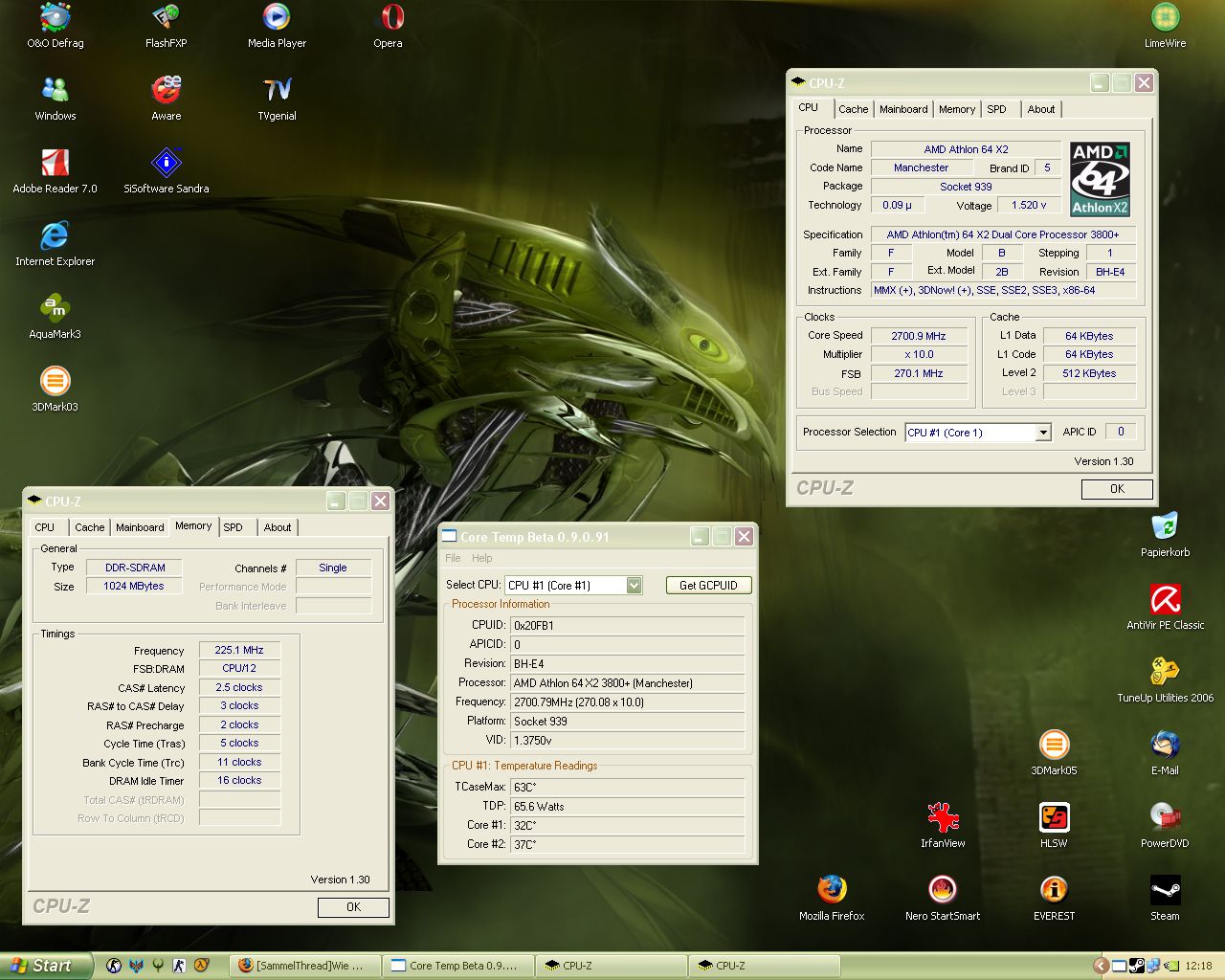The height and width of the screenshot is (980, 1225).
Task: Open the Aware desktop shortcut
Action: coord(166,99)
